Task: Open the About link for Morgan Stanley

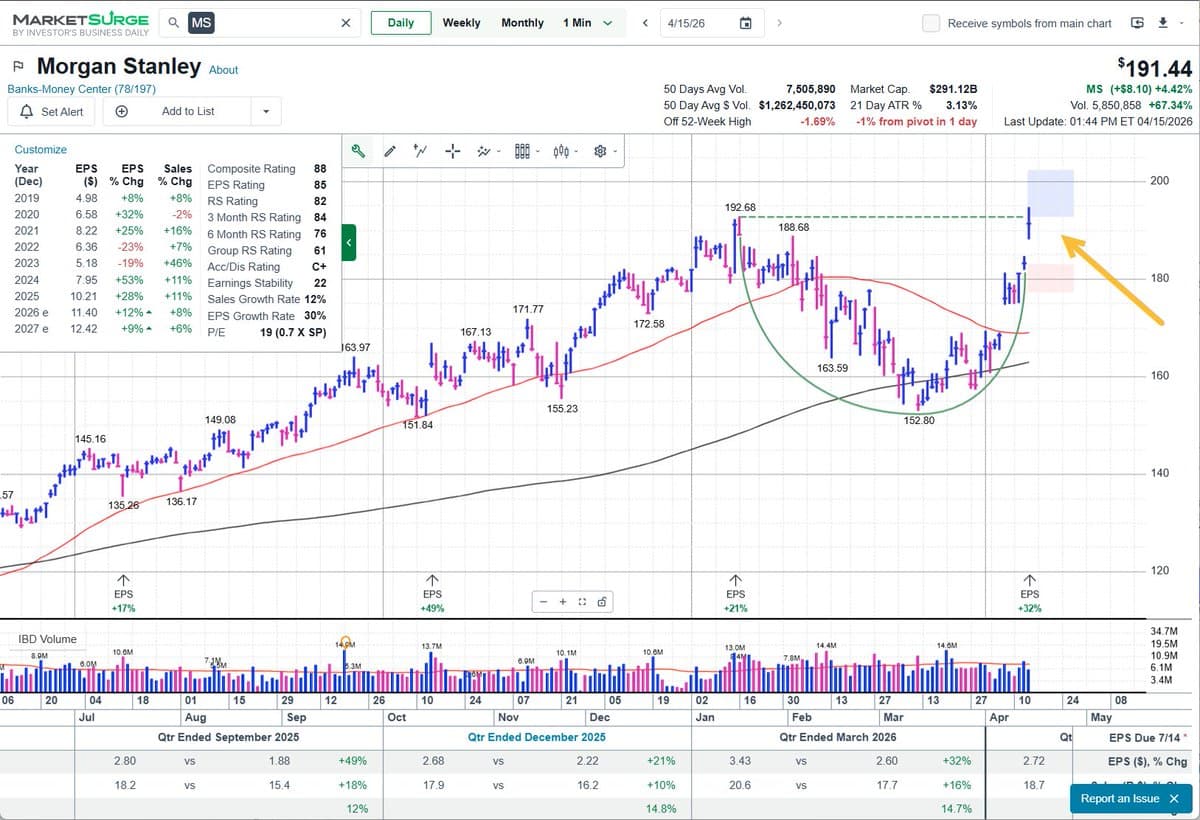Action: coord(223,70)
